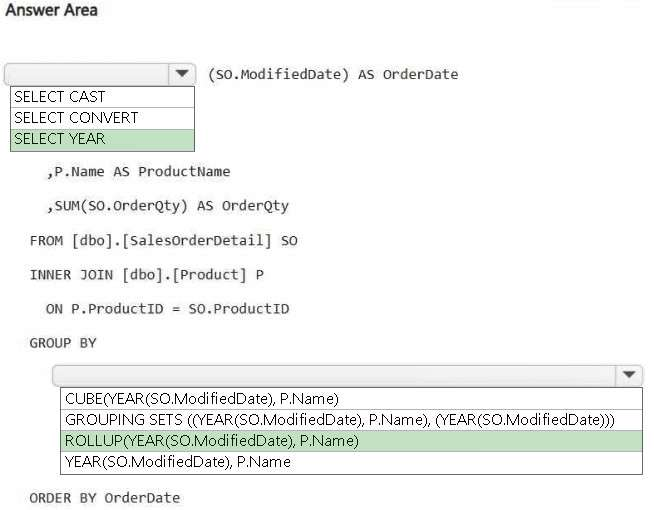This screenshot has height=510, width=654.
Task: Expand the GROUP BY dropdown arrow
Action: point(629,375)
